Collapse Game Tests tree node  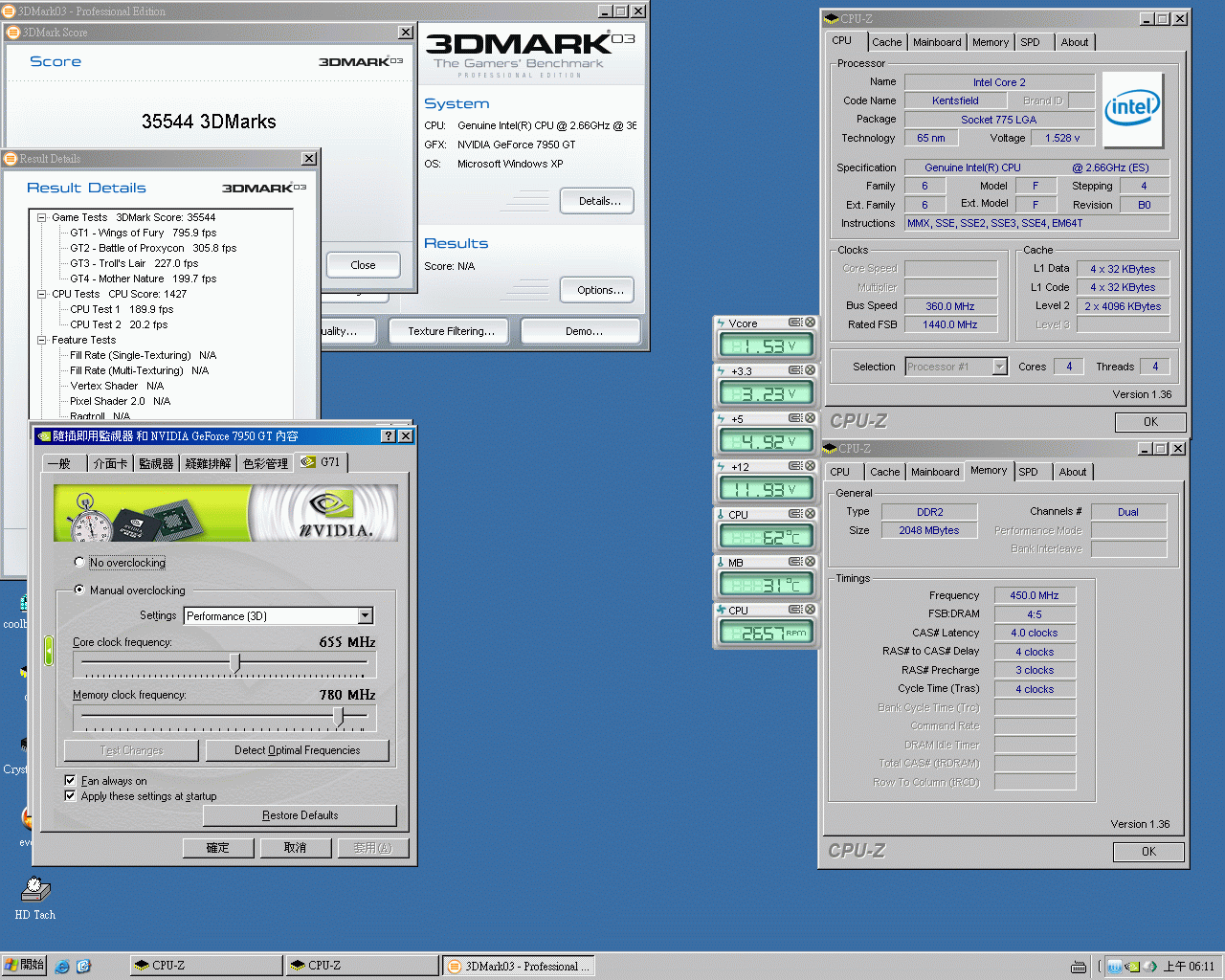coord(42,217)
